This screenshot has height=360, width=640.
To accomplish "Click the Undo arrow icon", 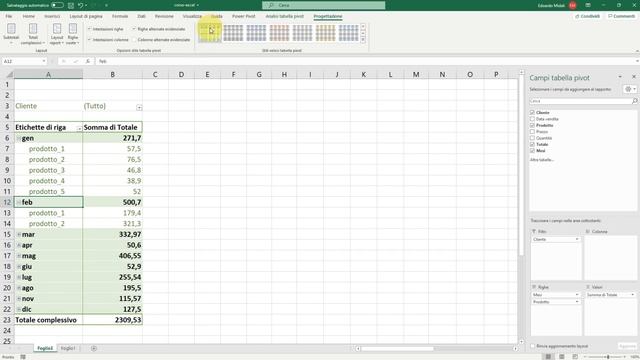I will point(80,5).
